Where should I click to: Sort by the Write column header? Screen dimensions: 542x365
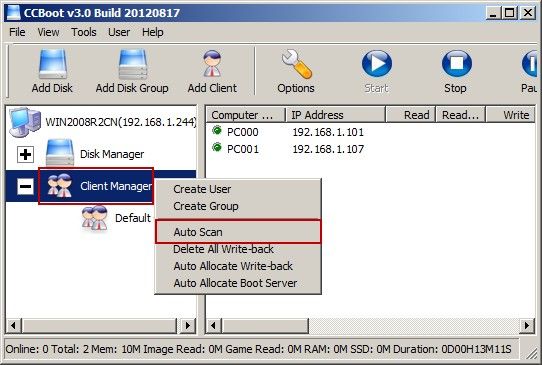click(x=510, y=115)
